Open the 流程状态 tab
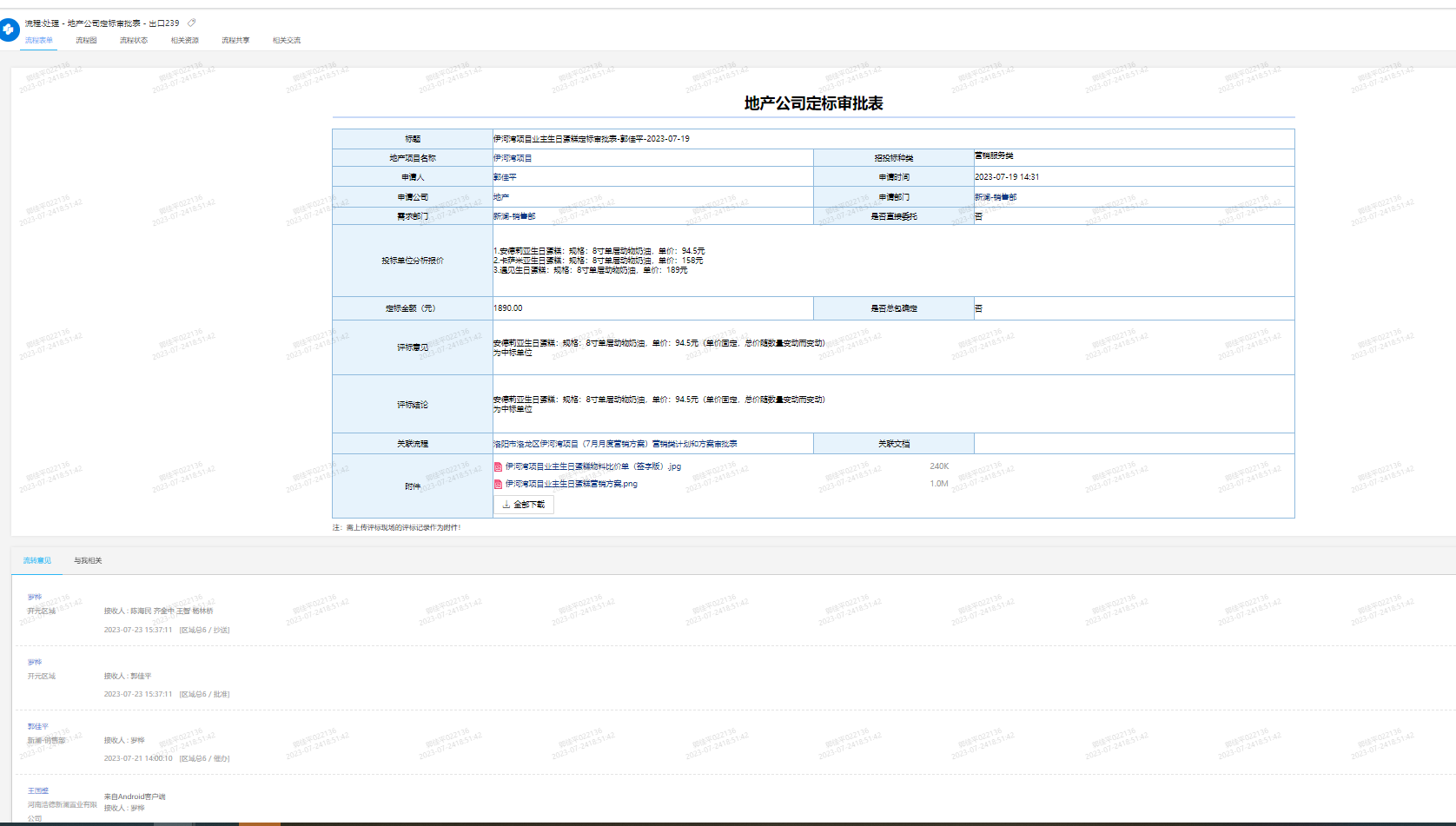Screen dimensions: 1456x826 [134, 41]
